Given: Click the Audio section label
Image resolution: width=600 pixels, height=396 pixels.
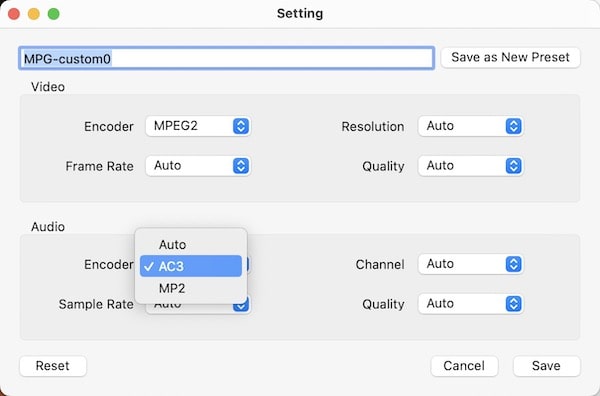Looking at the screenshot, I should [48, 227].
